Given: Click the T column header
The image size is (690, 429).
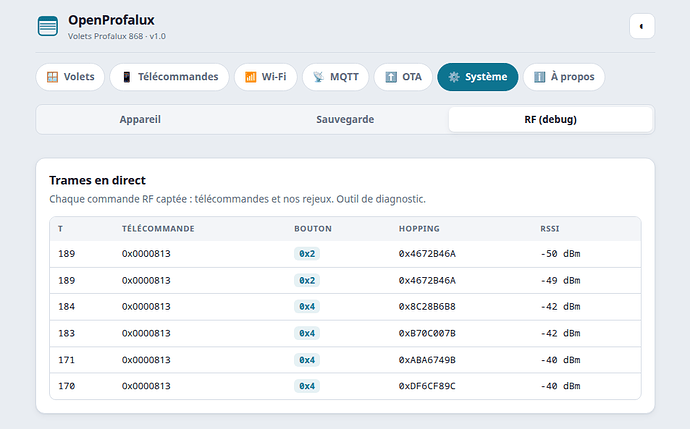Looking at the screenshot, I should [60, 229].
